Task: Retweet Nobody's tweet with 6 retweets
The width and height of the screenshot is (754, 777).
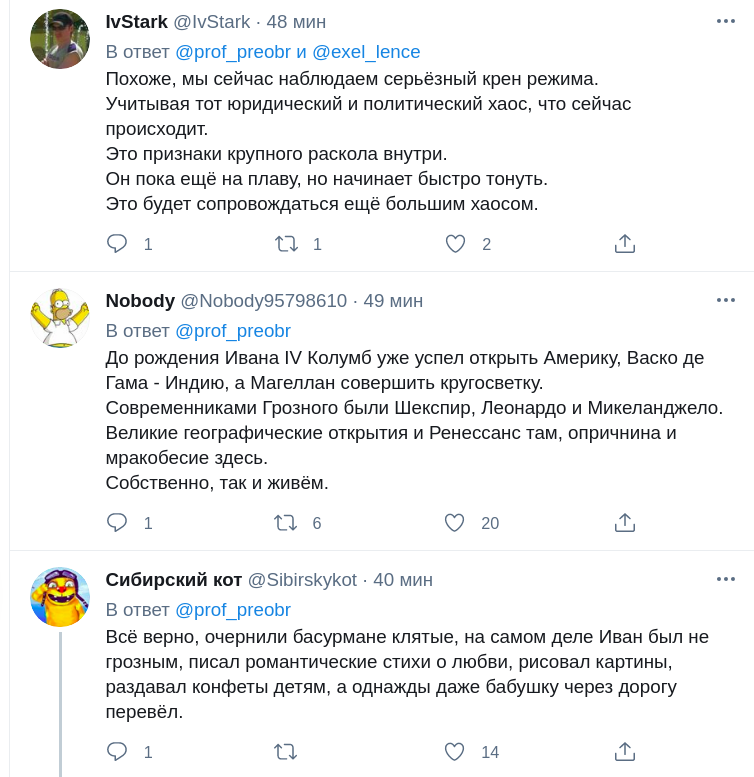Action: [x=286, y=522]
